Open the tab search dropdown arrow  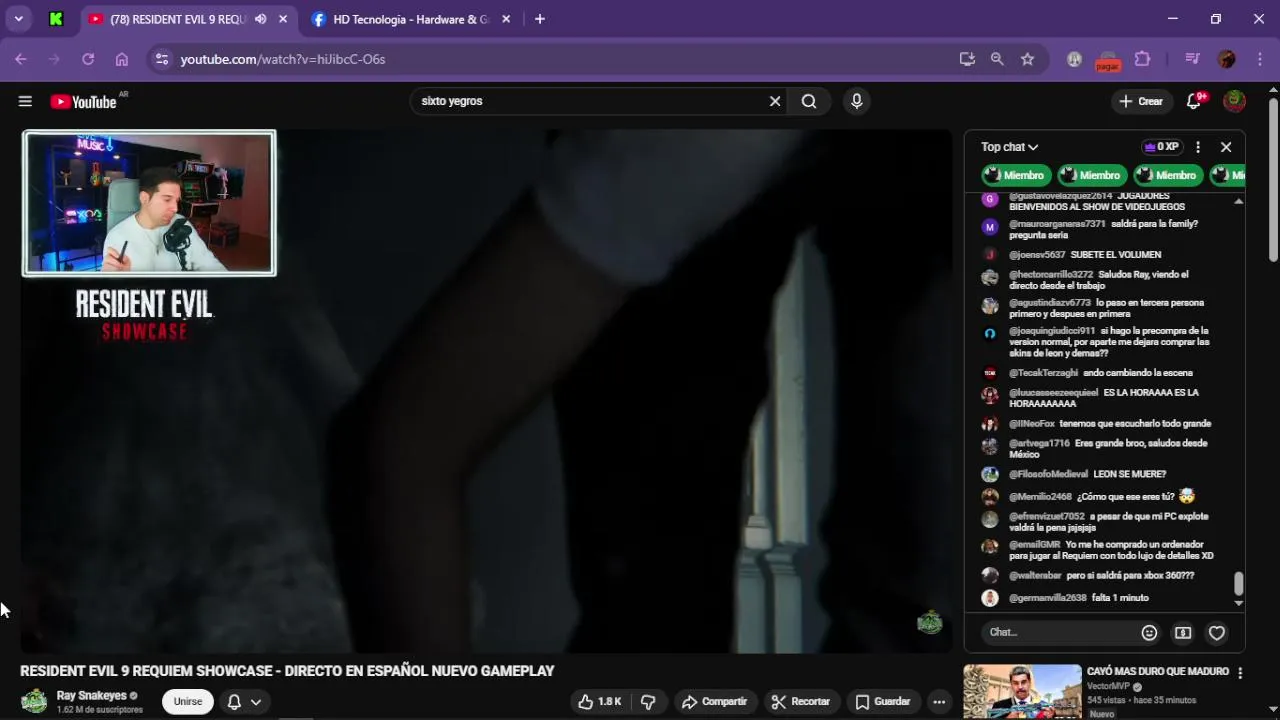coord(18,19)
